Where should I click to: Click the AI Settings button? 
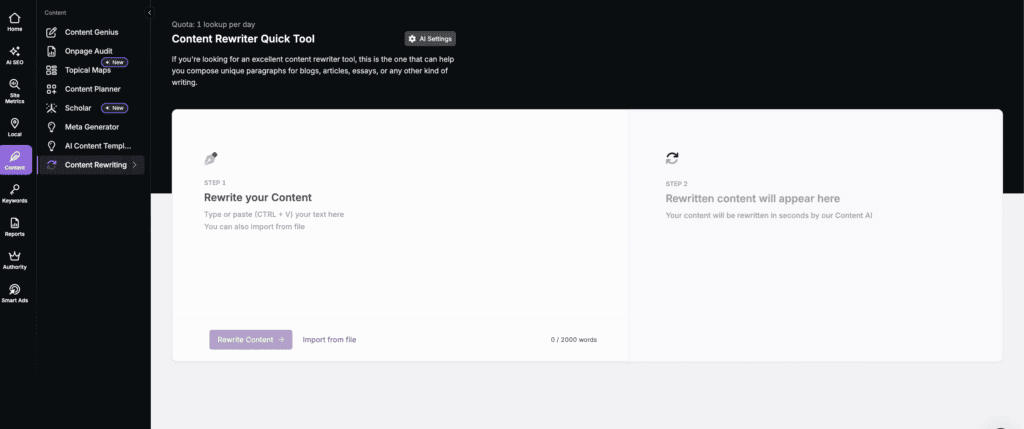coord(430,39)
